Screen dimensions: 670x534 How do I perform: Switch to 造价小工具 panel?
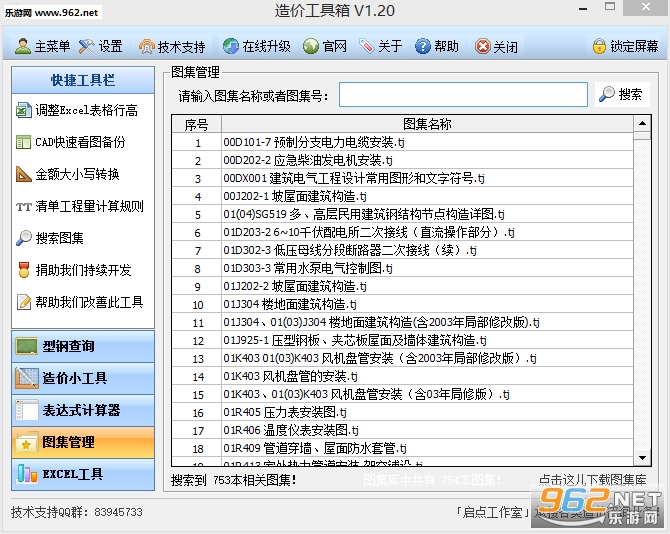83,378
